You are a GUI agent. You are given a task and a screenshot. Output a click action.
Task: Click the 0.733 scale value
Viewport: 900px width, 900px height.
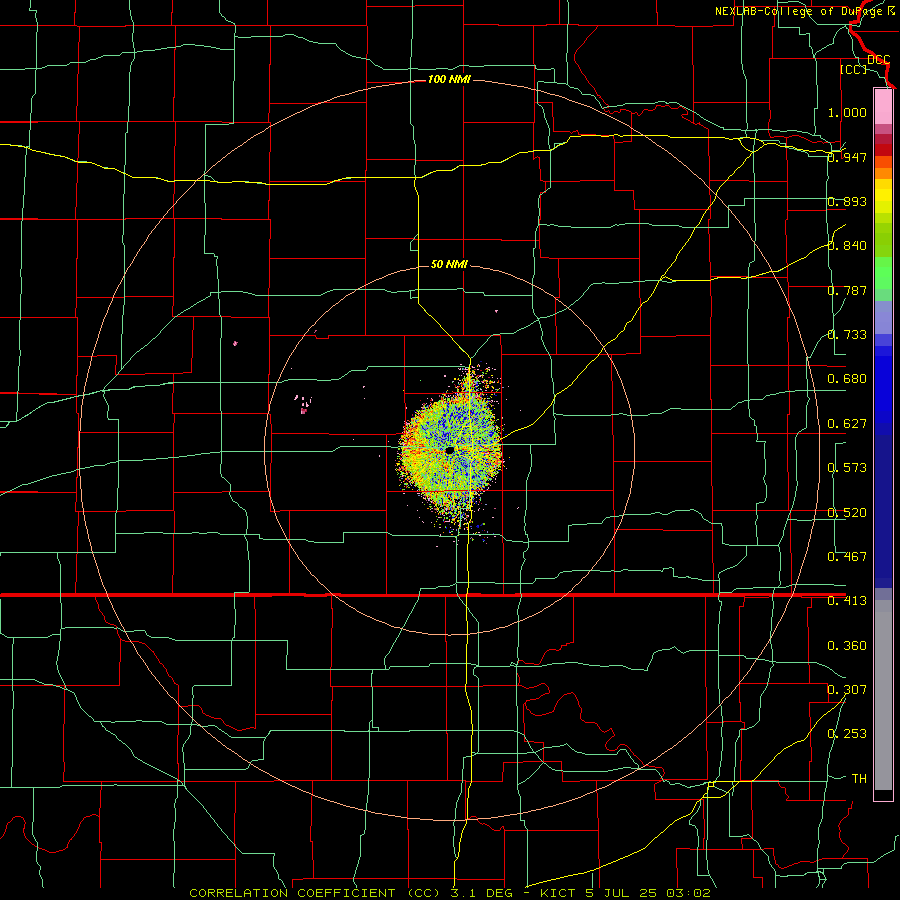847,335
